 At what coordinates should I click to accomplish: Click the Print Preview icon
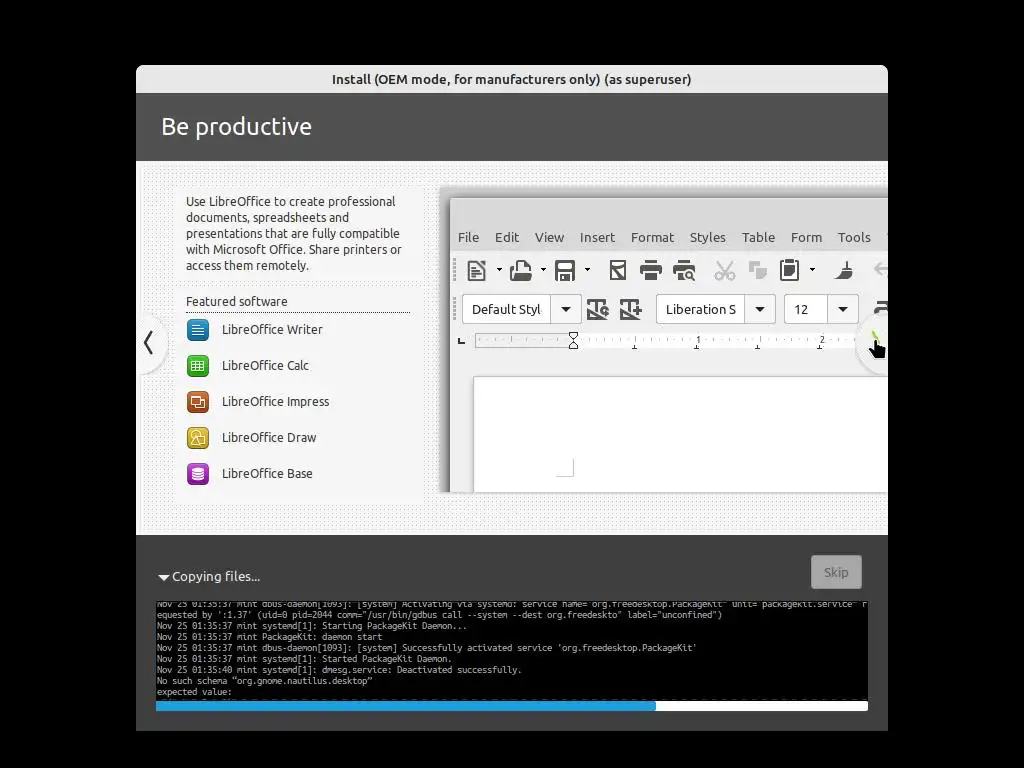click(x=684, y=270)
